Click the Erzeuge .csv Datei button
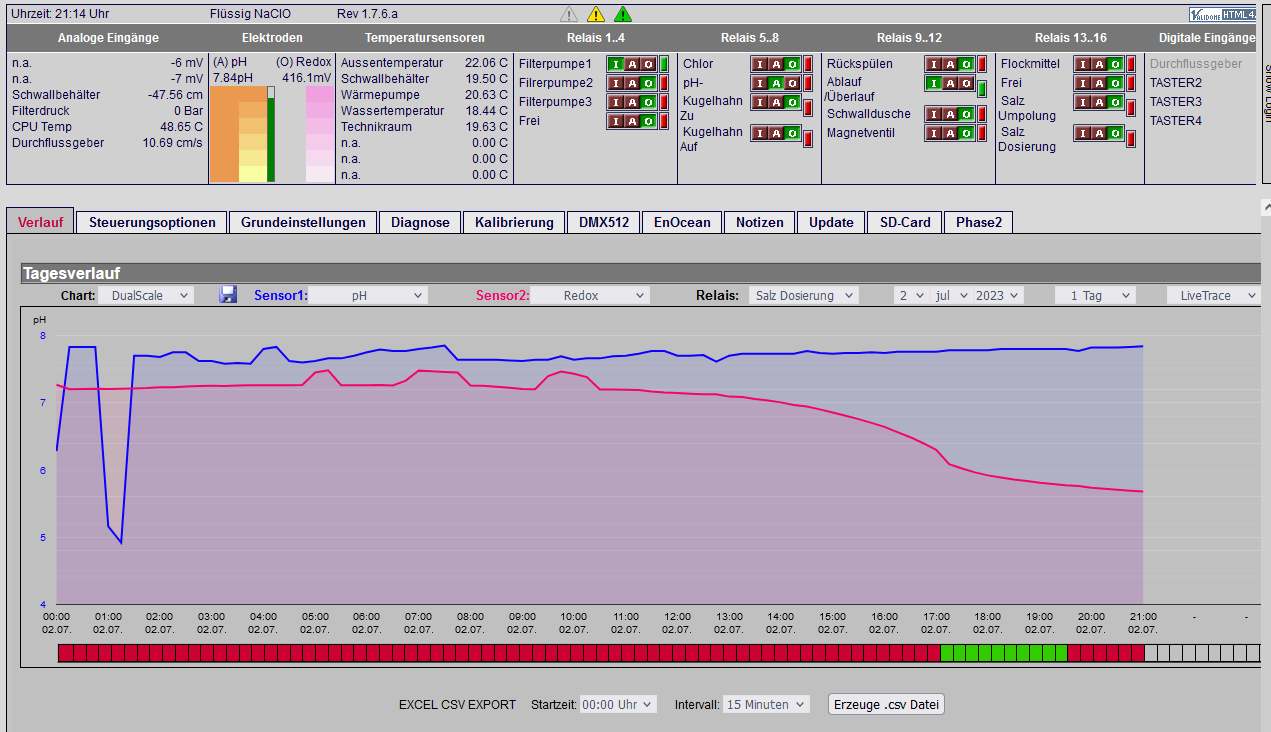Viewport: 1271px width, 732px height. pyautogui.click(x=887, y=705)
